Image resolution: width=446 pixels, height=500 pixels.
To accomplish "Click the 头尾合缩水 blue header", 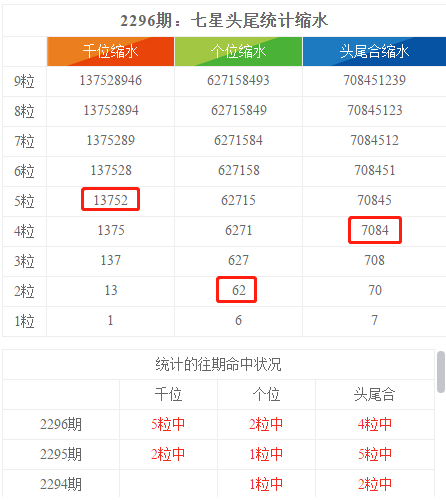I will [374, 51].
